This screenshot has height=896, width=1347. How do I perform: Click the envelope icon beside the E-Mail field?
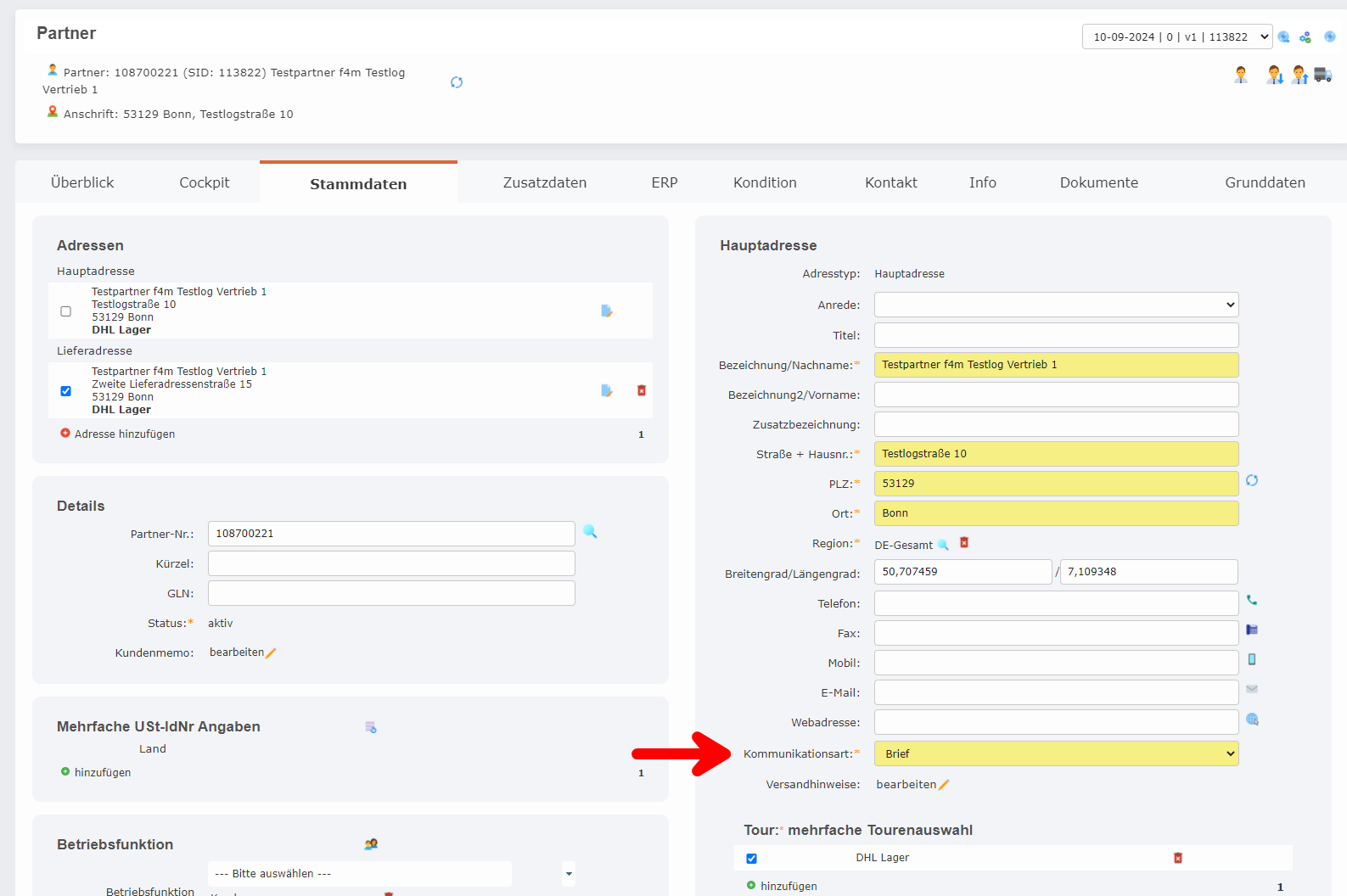(1252, 689)
